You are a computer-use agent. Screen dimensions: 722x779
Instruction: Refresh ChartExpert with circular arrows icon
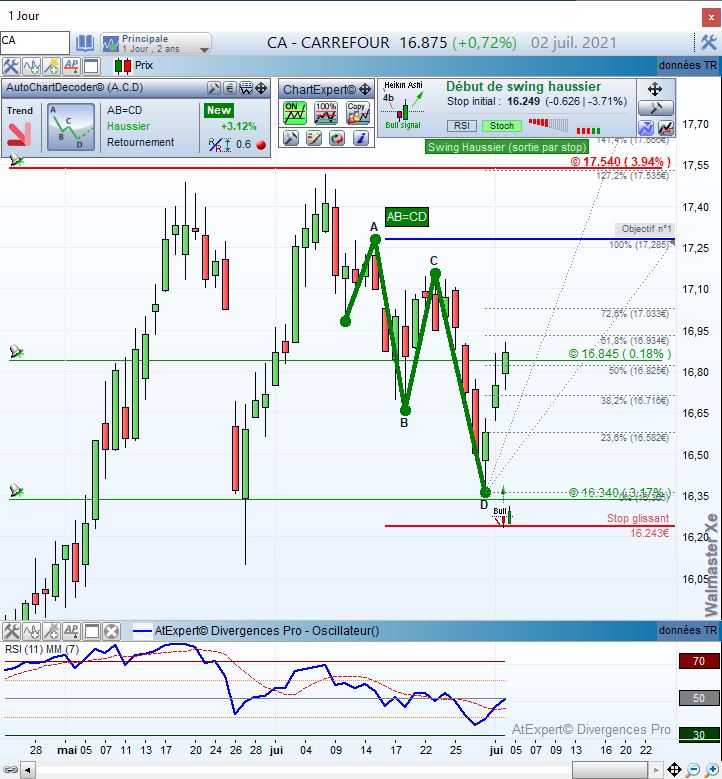click(x=337, y=138)
